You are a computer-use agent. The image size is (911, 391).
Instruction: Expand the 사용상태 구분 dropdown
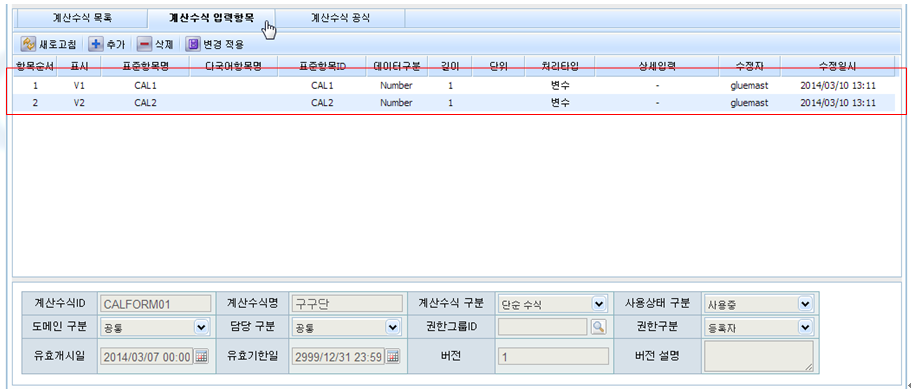tap(805, 303)
